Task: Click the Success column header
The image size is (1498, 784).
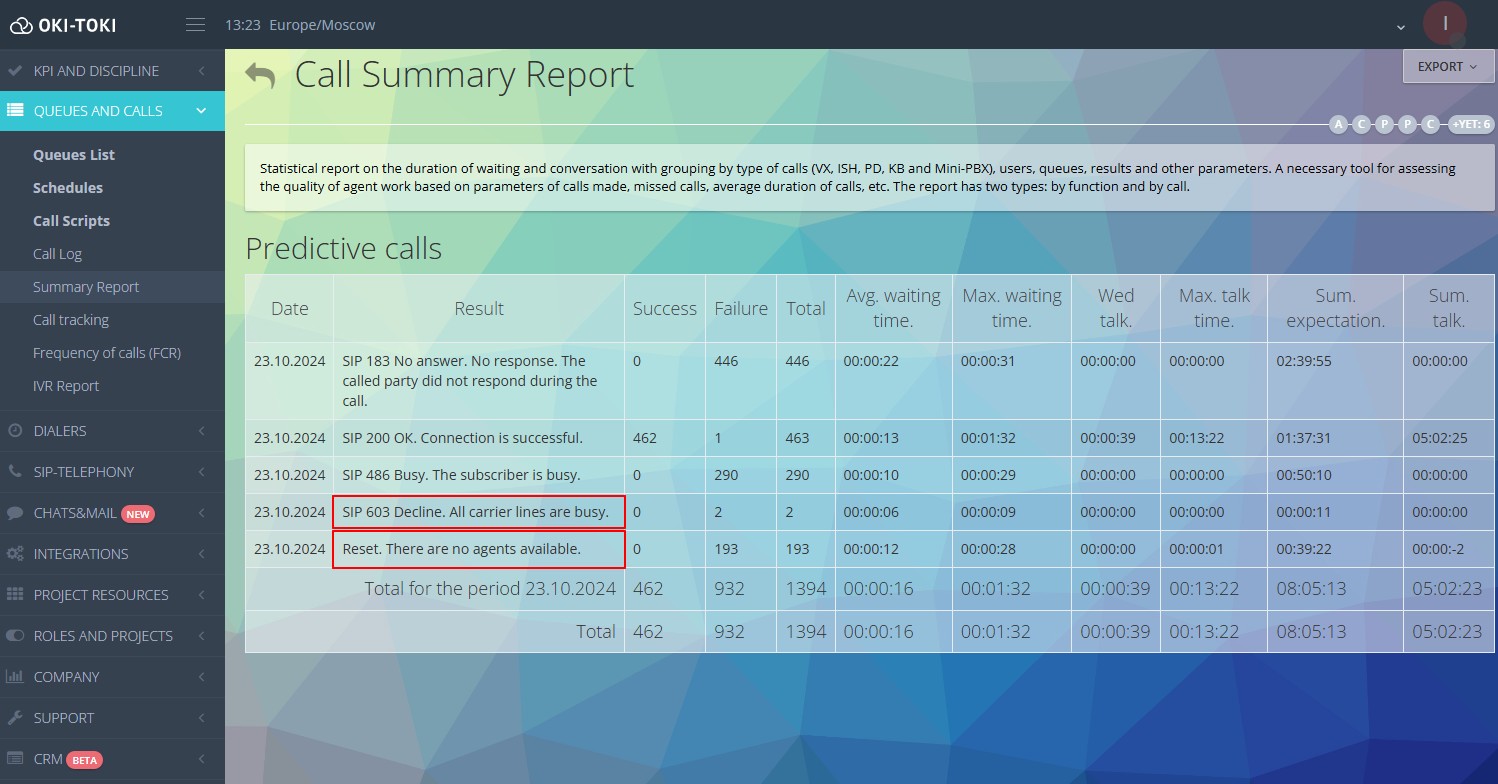Action: [665, 309]
